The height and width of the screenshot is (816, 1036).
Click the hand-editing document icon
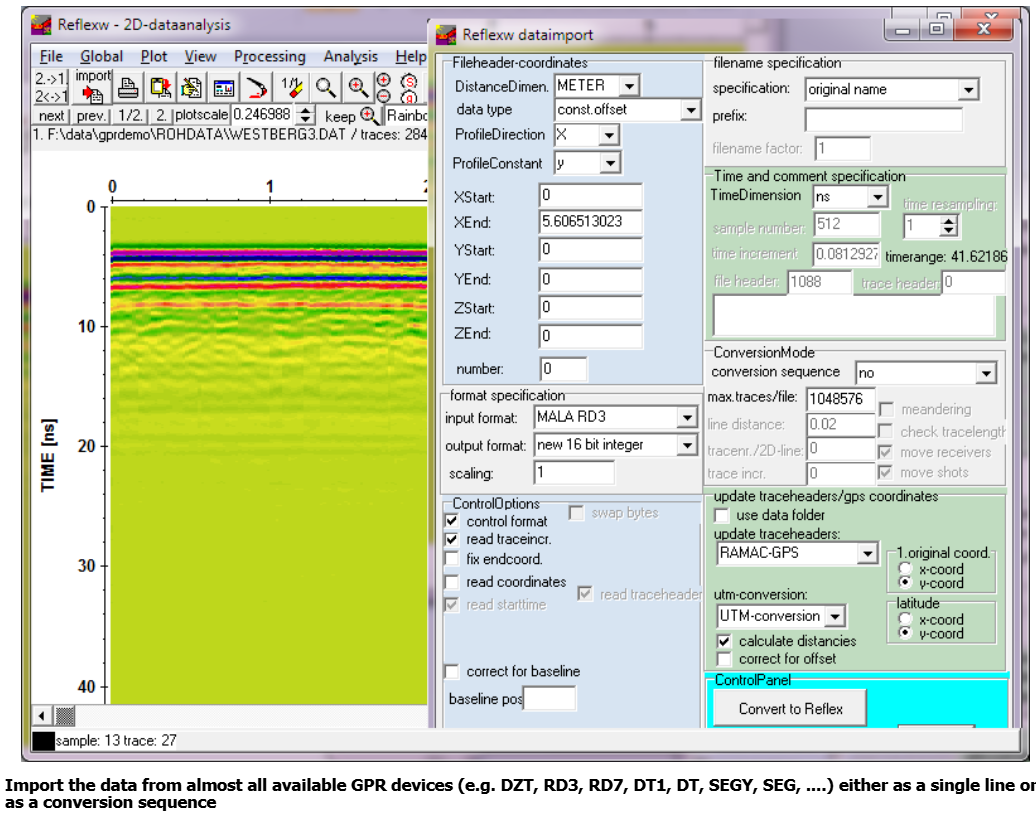coord(191,87)
